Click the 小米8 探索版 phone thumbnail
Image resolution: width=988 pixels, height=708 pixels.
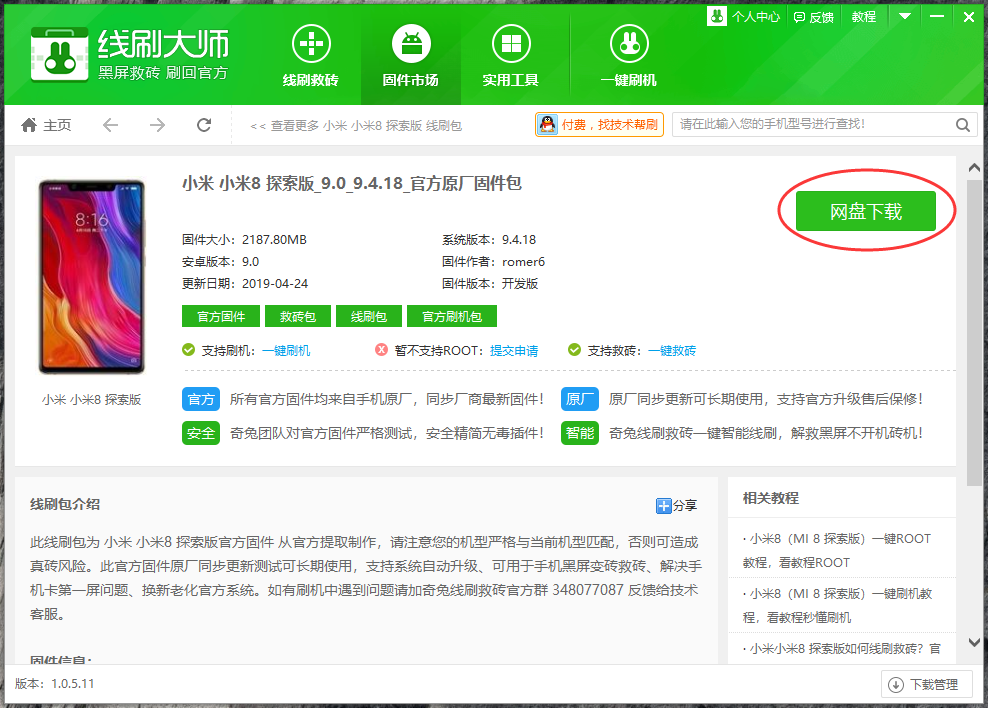[92, 277]
